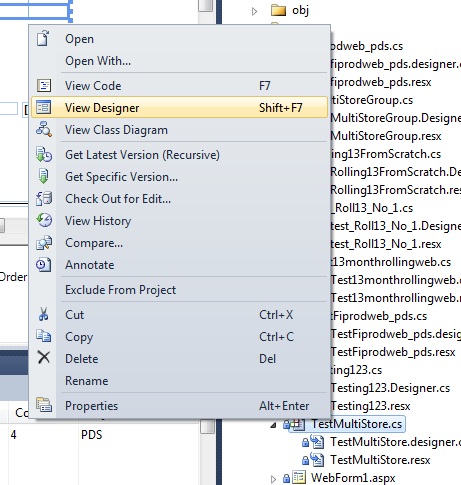Click the View History clock icon

pos(44,220)
